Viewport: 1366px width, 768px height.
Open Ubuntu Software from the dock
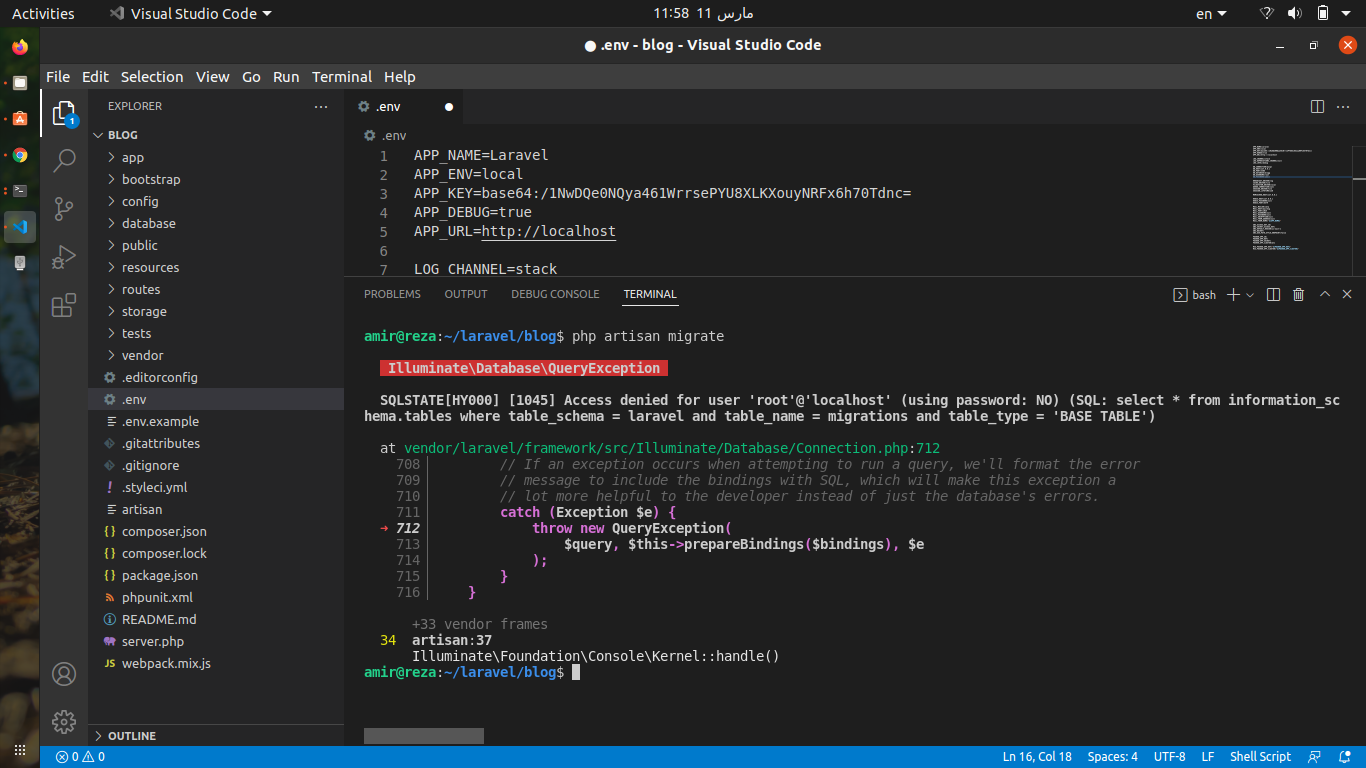tap(20, 119)
